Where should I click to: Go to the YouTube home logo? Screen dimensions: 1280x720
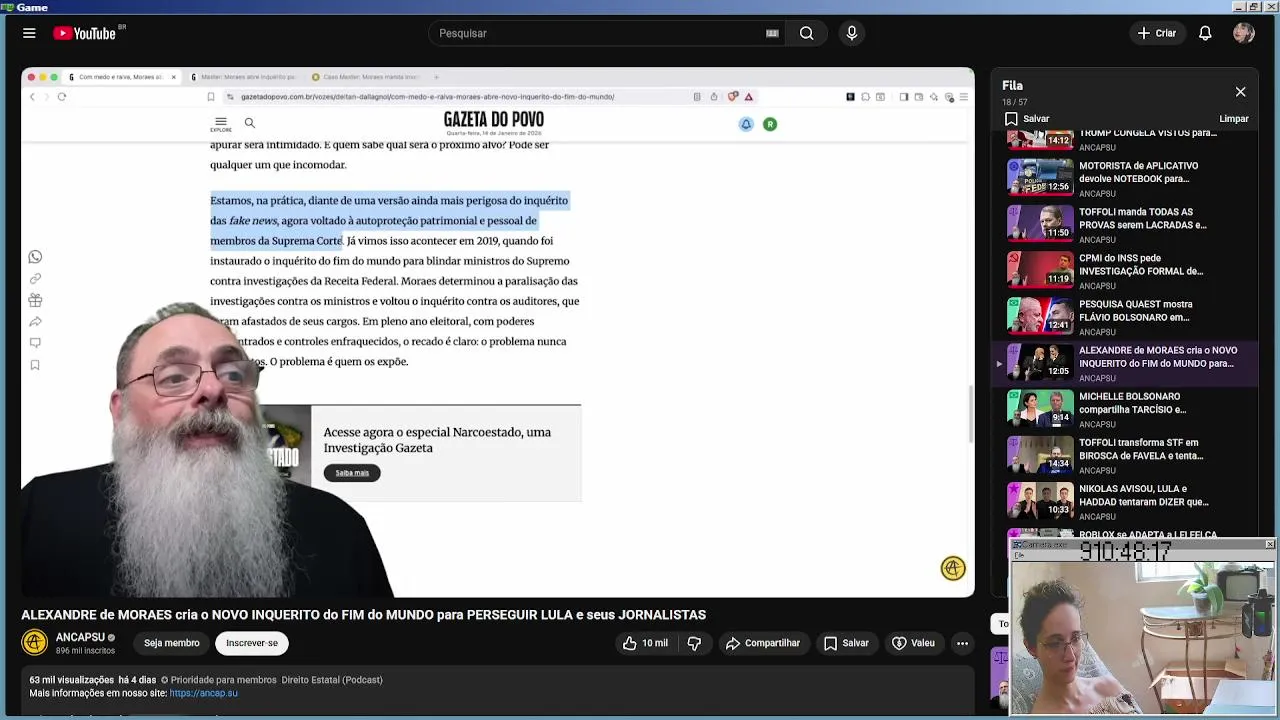pyautogui.click(x=85, y=33)
